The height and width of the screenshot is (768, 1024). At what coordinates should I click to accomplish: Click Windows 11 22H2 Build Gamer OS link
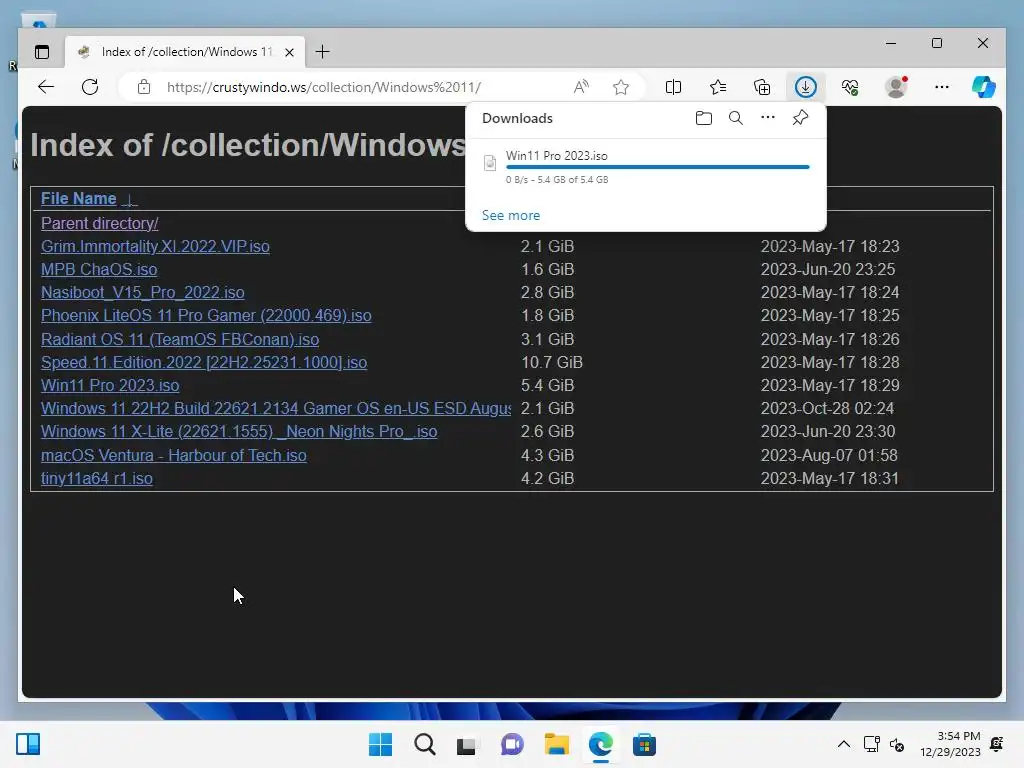click(276, 409)
